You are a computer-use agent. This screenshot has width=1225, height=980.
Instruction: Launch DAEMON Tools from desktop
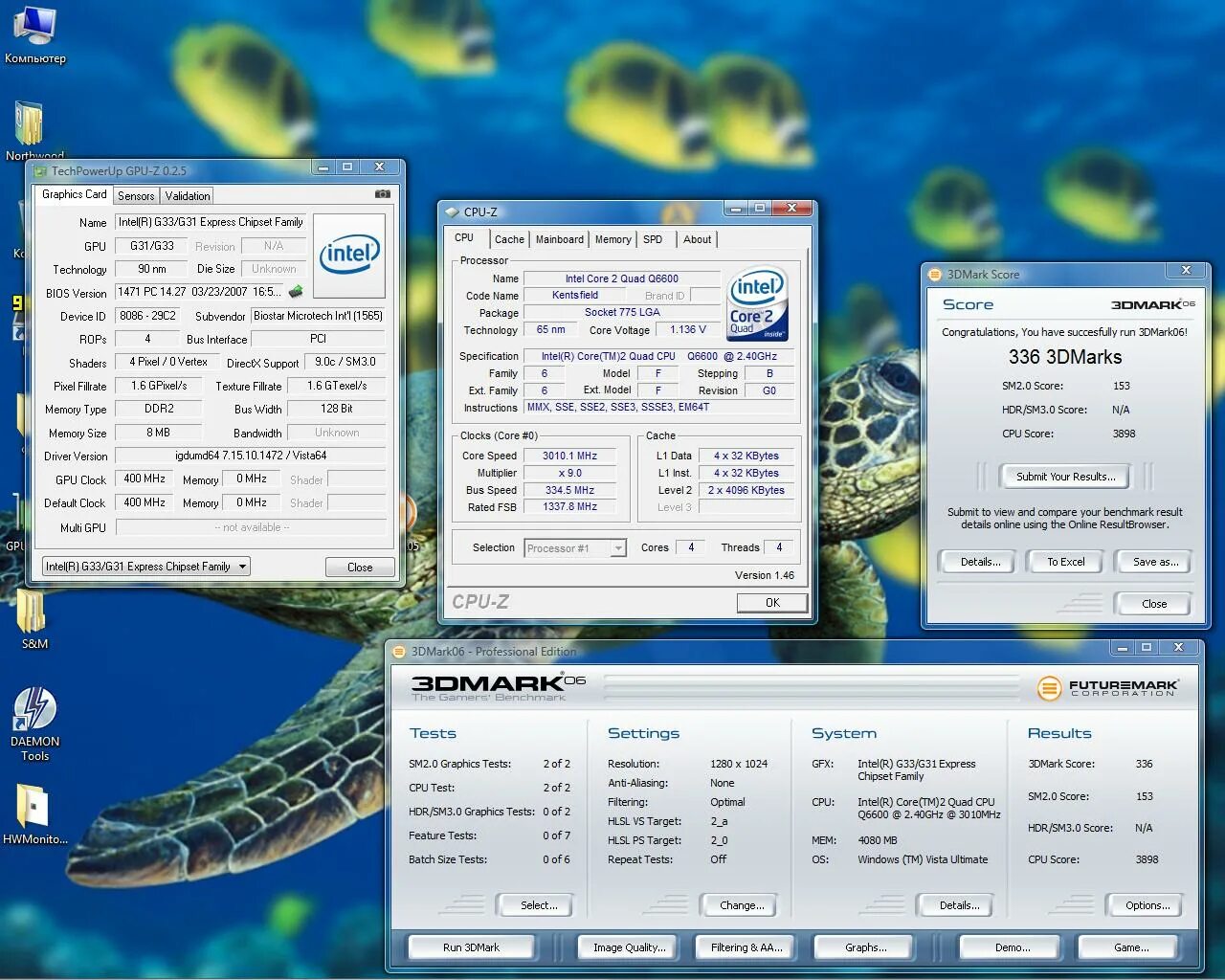coord(34,724)
